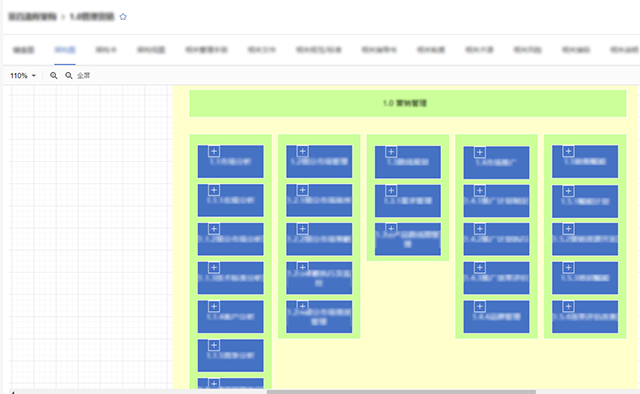
Task: Expand the 1.2.1 block plus icon
Action: (x=302, y=190)
